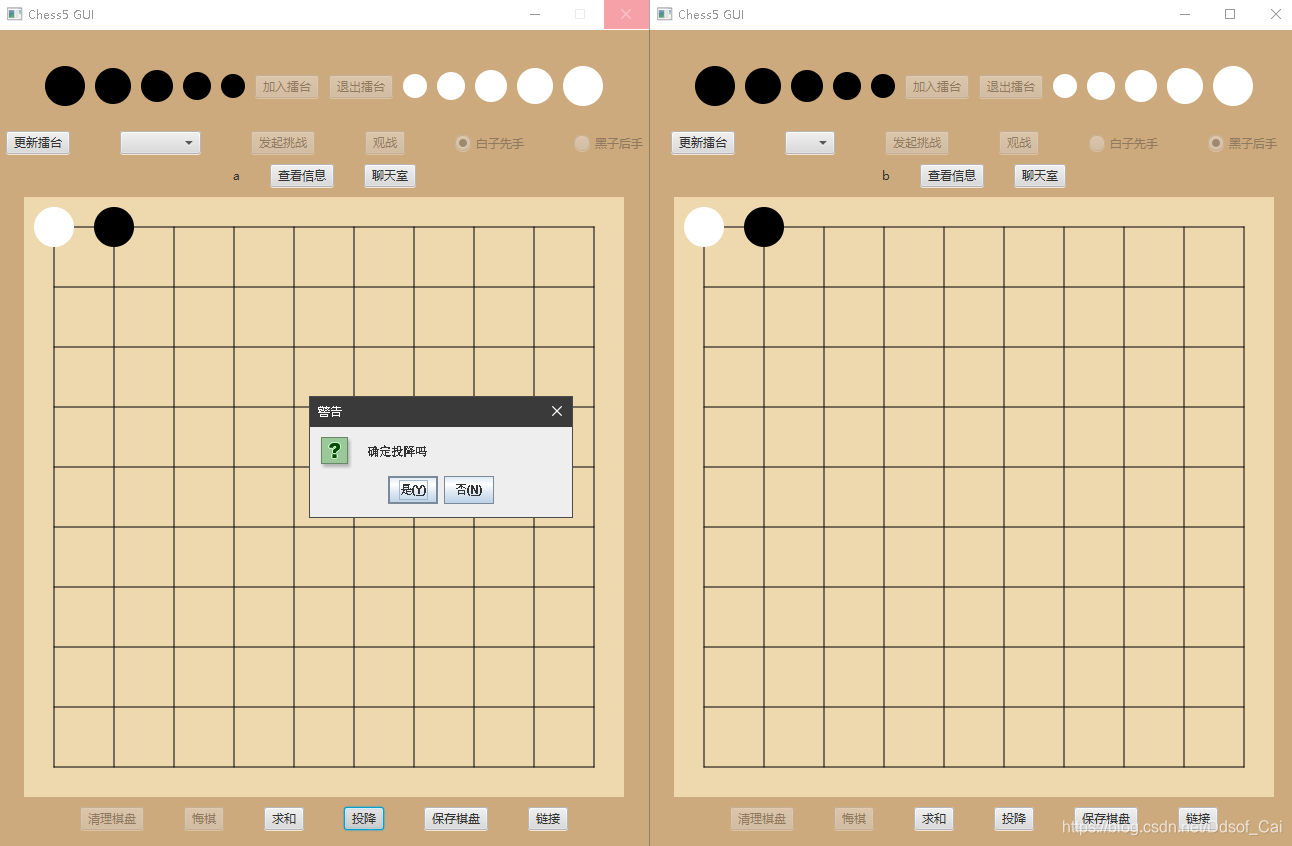Click 更新擂台 in left window

pyautogui.click(x=38, y=143)
